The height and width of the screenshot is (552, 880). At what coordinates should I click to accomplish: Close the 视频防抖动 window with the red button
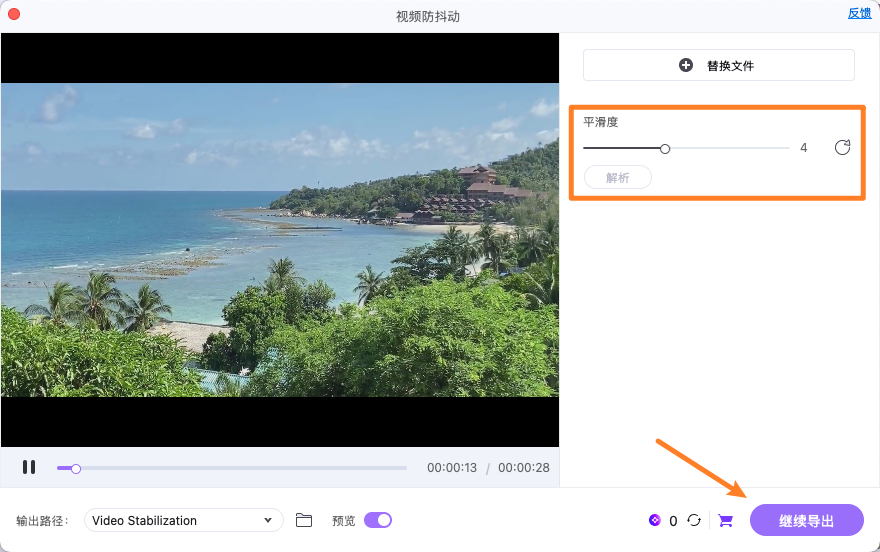coord(14,14)
